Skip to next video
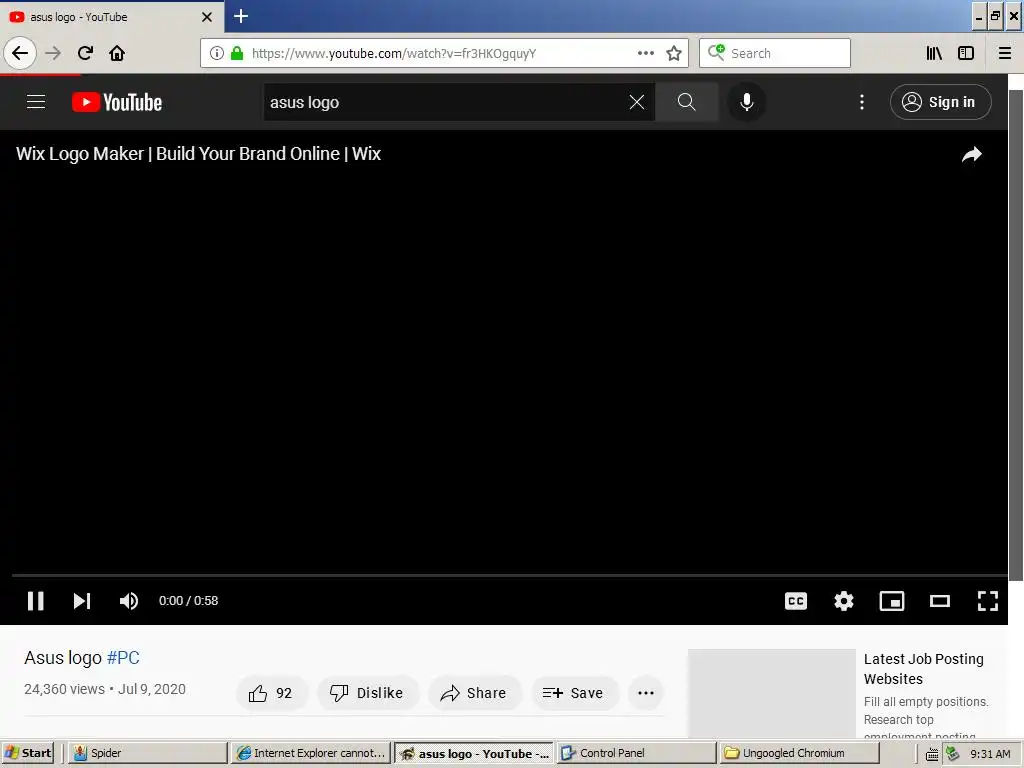Image resolution: width=1024 pixels, height=768 pixels. 82,601
